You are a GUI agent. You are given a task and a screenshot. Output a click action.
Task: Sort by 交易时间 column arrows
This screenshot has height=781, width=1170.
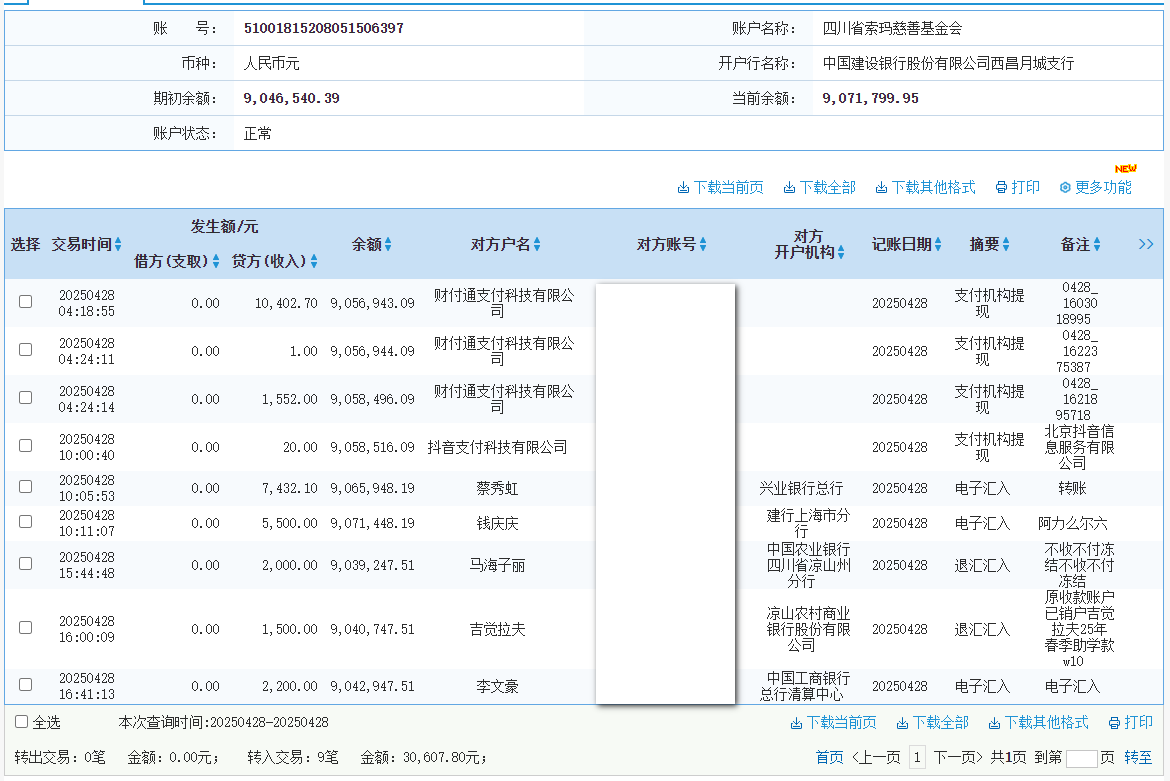click(x=118, y=245)
